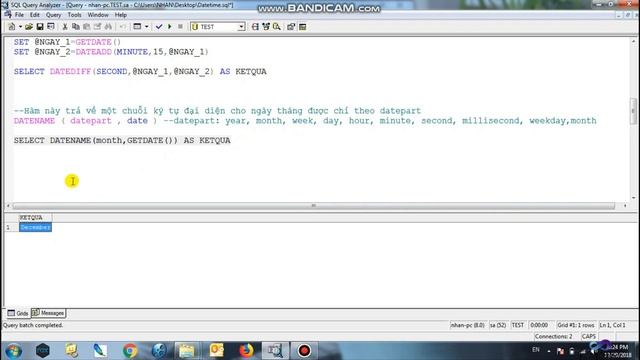The width and height of the screenshot is (640, 360).
Task: Place cursor in the SELECT DATENAME line
Action: pos(122,140)
